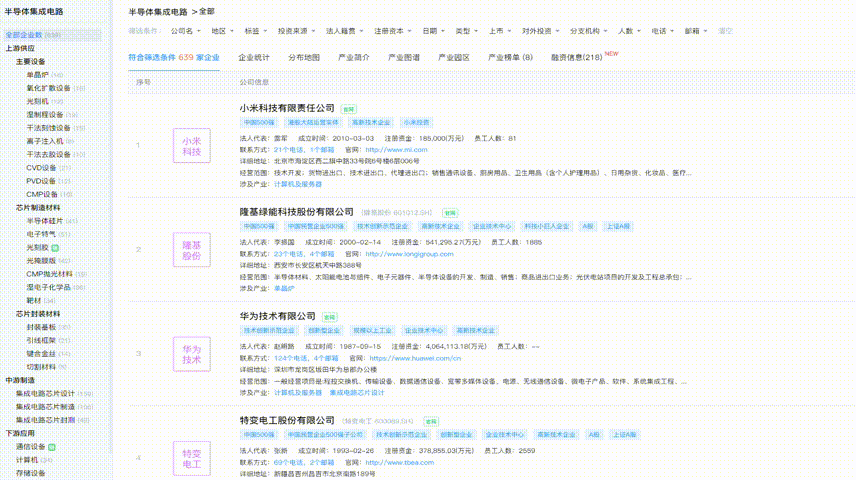Image resolution: width=856 pixels, height=480 pixels.
Task: Click the green badge next to 光刻胶
Action: tap(56, 246)
